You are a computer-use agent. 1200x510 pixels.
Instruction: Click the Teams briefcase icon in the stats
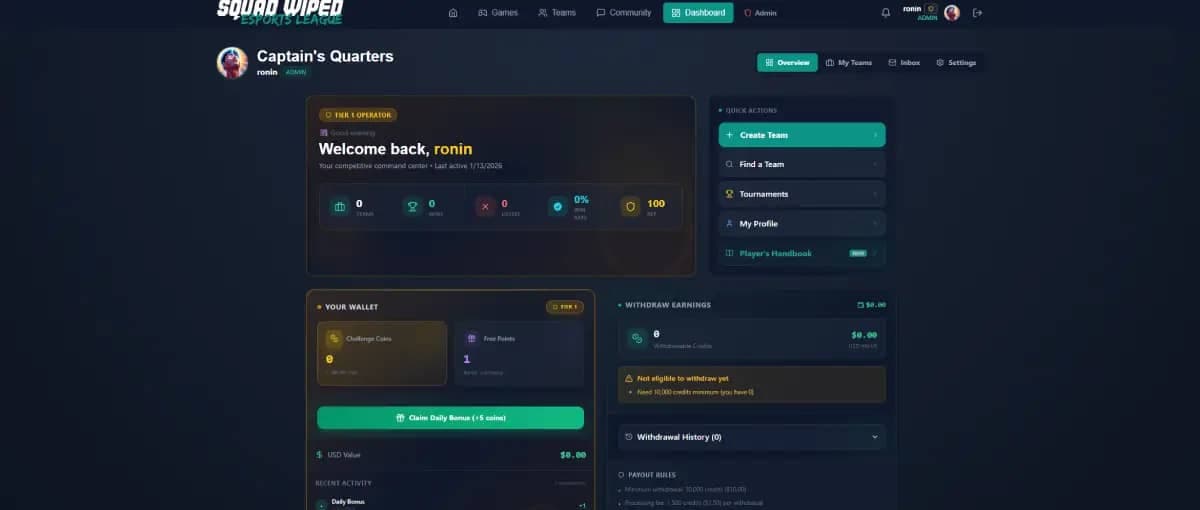(x=339, y=207)
